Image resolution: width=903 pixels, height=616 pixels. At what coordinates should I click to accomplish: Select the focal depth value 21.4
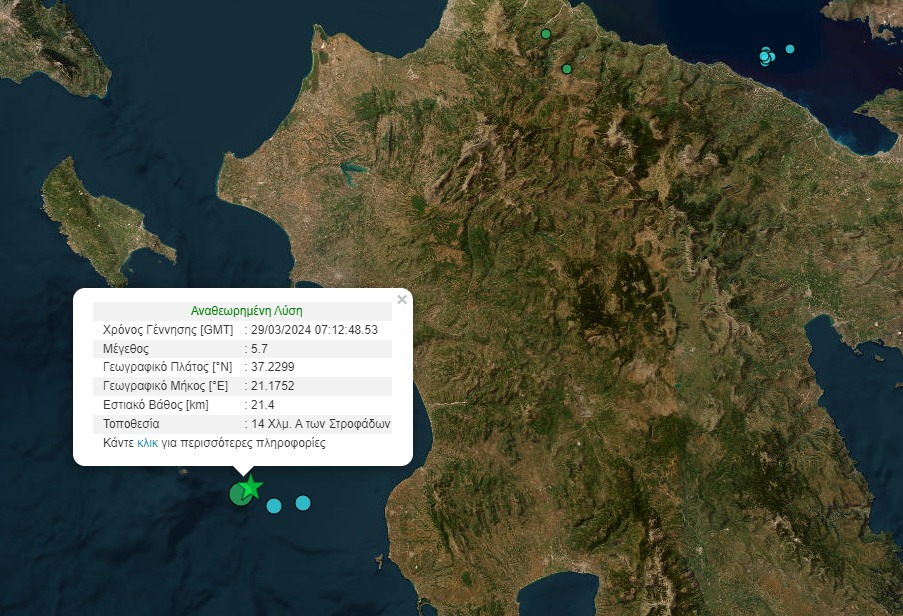(x=263, y=405)
